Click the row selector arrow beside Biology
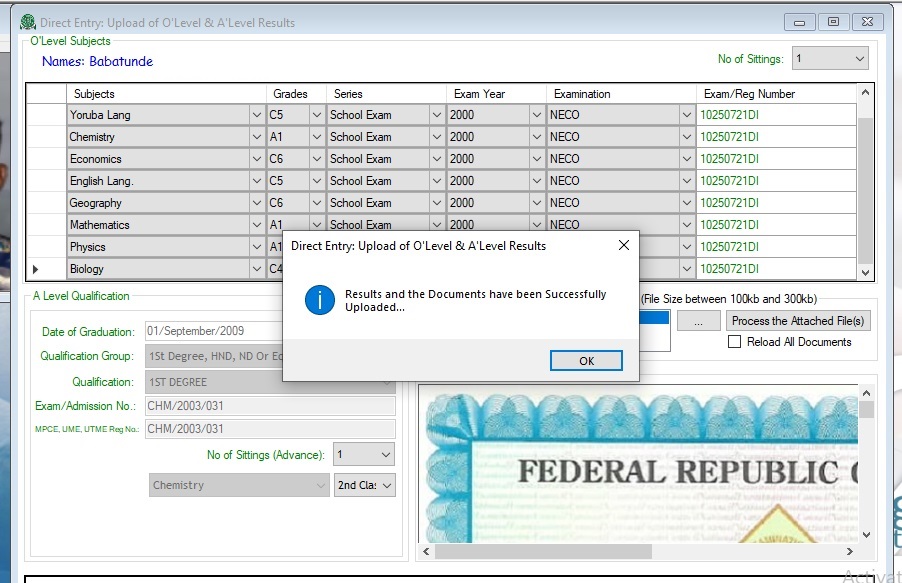902x583 pixels. tap(36, 269)
